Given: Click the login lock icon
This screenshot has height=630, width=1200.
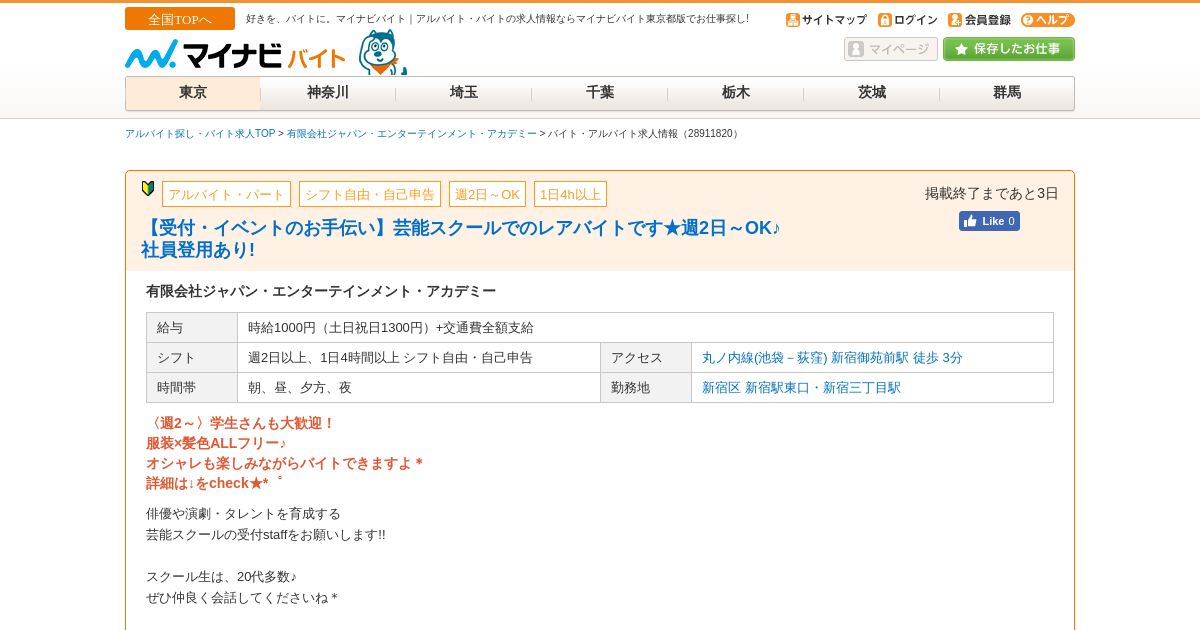Looking at the screenshot, I should coord(884,20).
